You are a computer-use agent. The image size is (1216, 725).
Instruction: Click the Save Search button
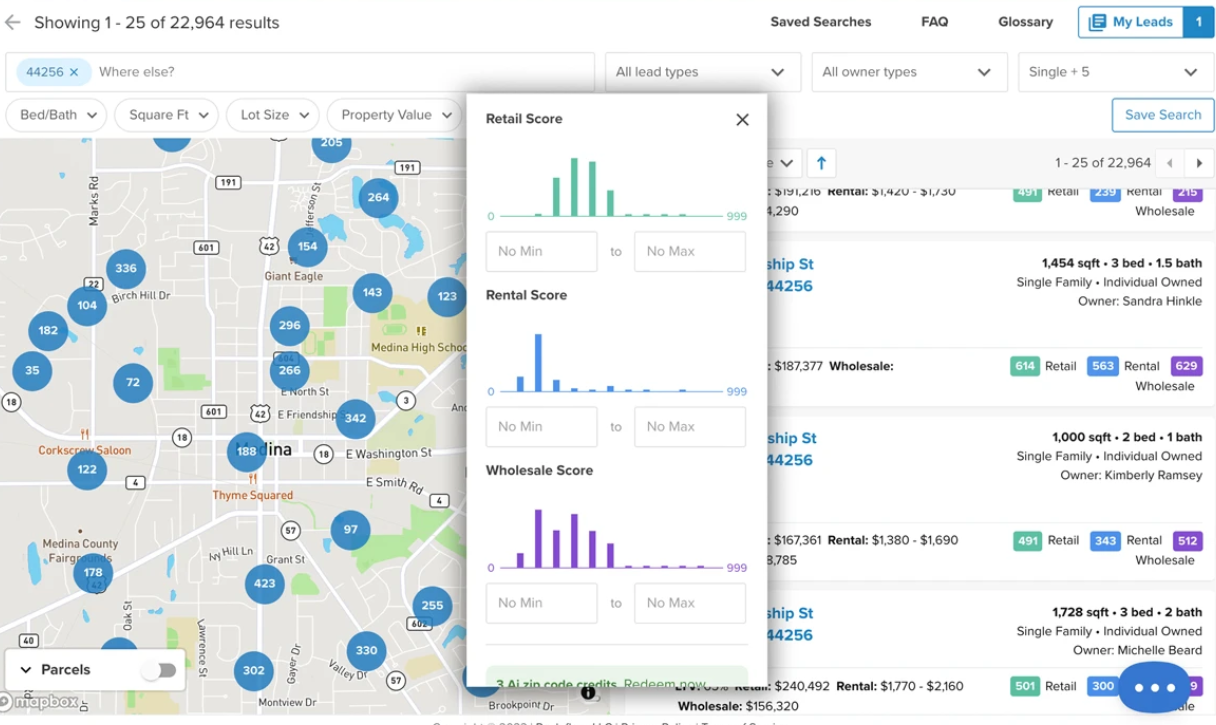[x=1162, y=115]
